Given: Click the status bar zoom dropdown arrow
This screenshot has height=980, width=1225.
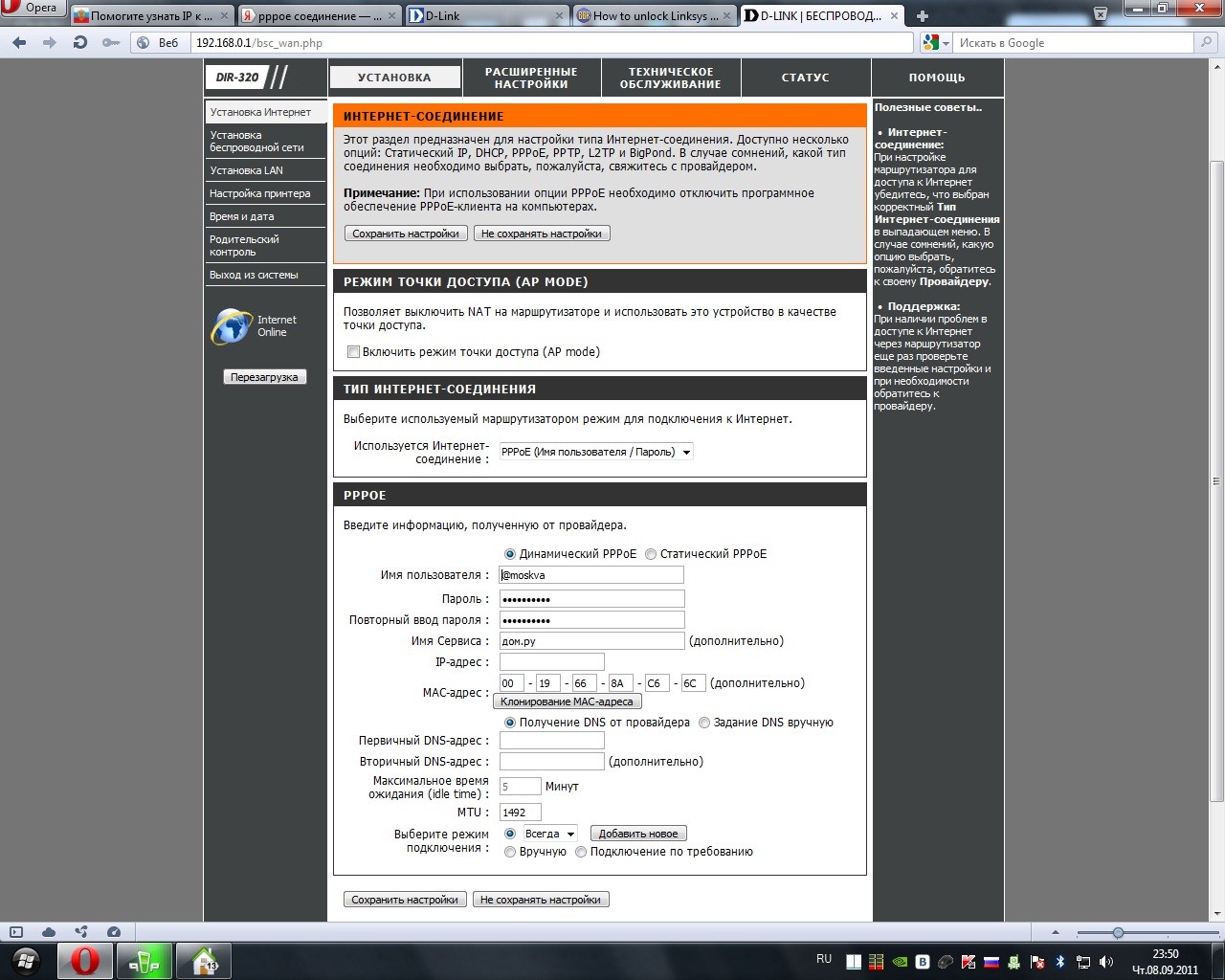Looking at the screenshot, I should 1056,932.
